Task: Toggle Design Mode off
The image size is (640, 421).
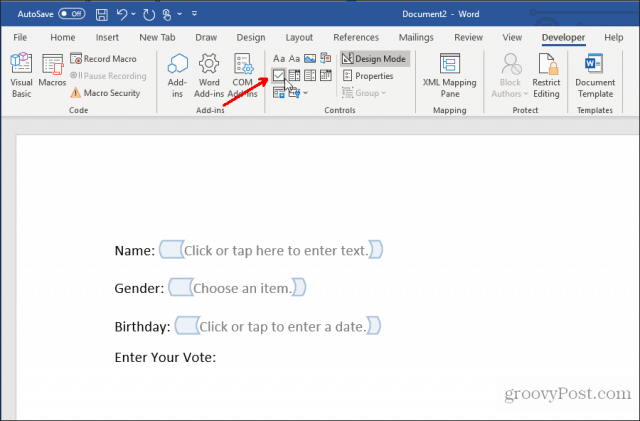Action: coord(374,59)
